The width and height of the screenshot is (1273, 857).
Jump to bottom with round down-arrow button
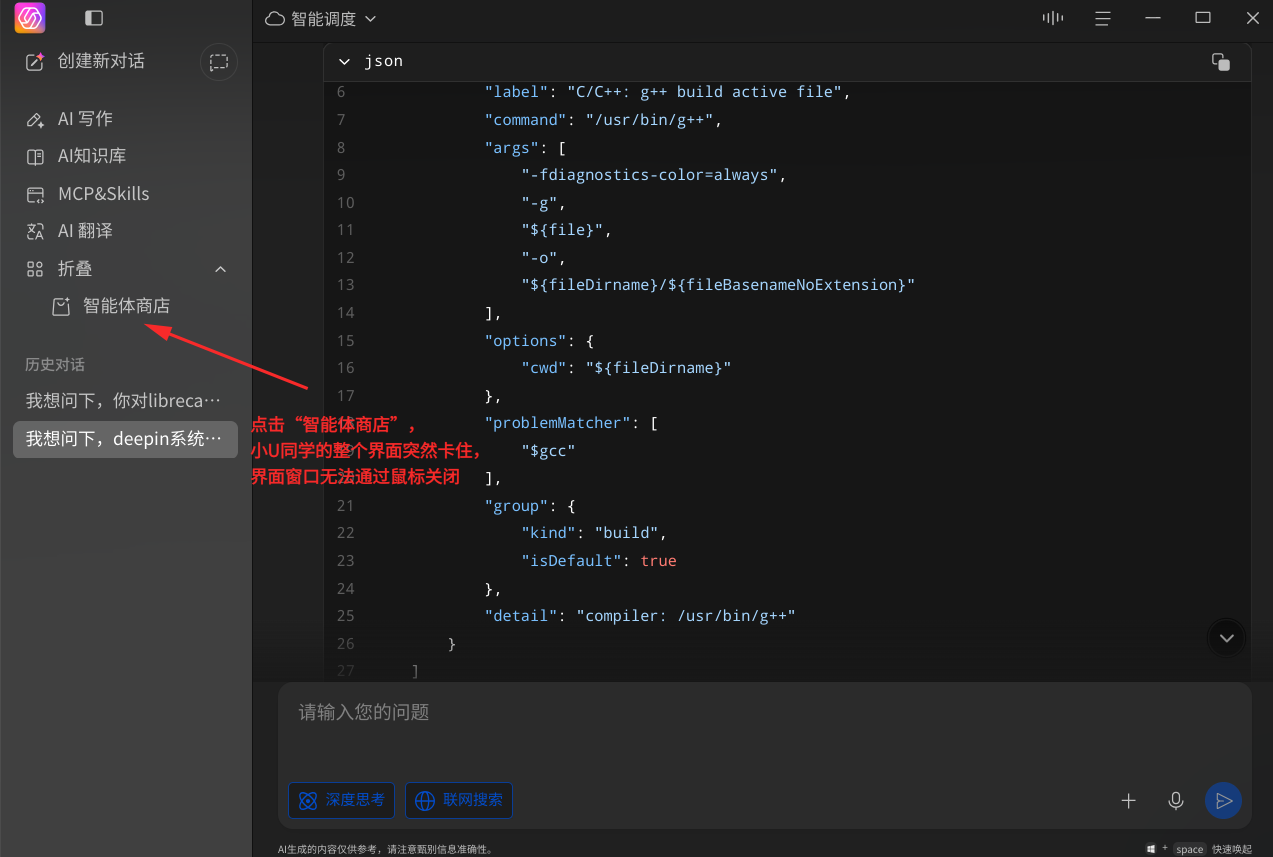[x=1227, y=638]
